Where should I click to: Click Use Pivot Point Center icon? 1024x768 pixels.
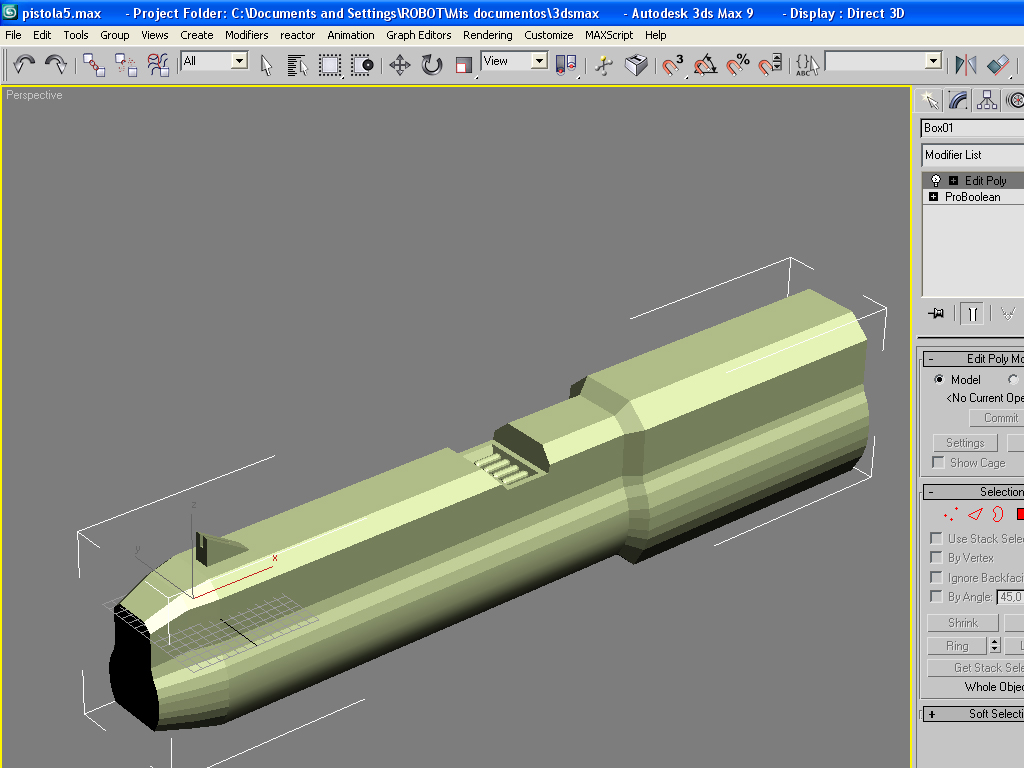point(566,65)
